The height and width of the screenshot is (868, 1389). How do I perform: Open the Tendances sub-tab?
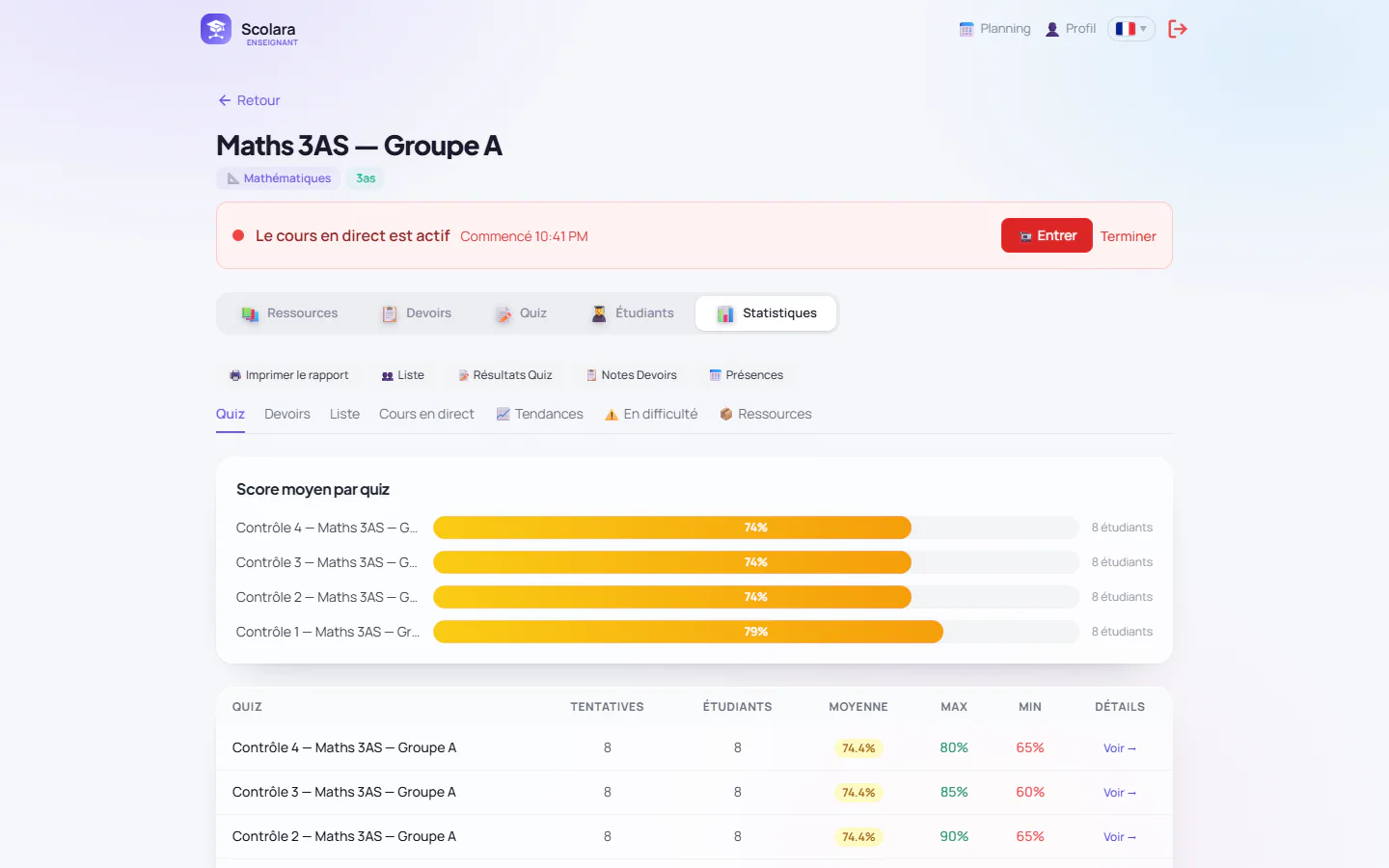click(x=539, y=414)
